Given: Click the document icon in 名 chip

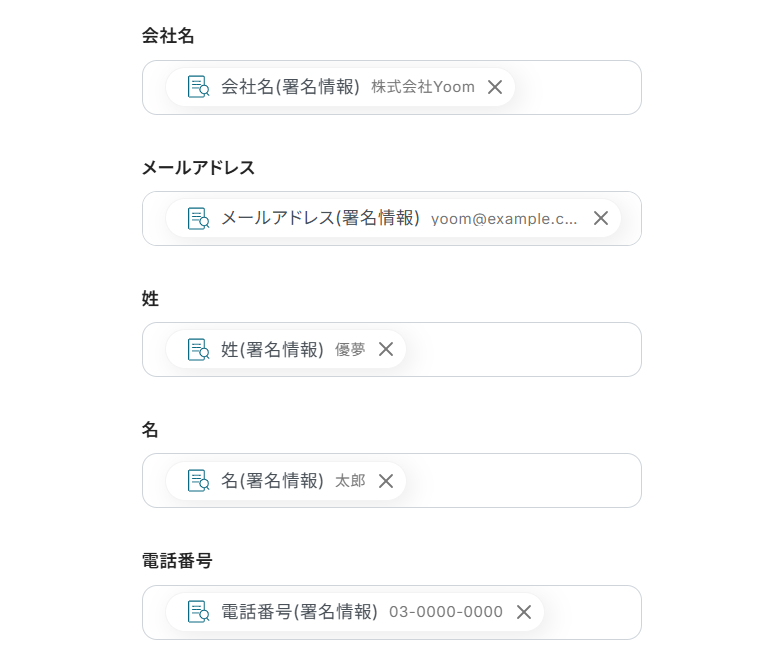Looking at the screenshot, I should point(198,481).
